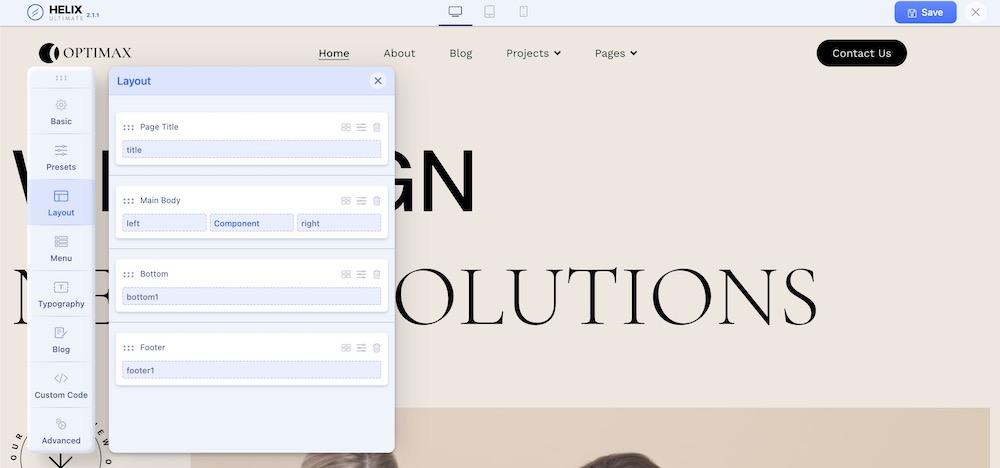Click the sidebar drag handle dots
Screen dimensions: 1000x468
(x=61, y=78)
